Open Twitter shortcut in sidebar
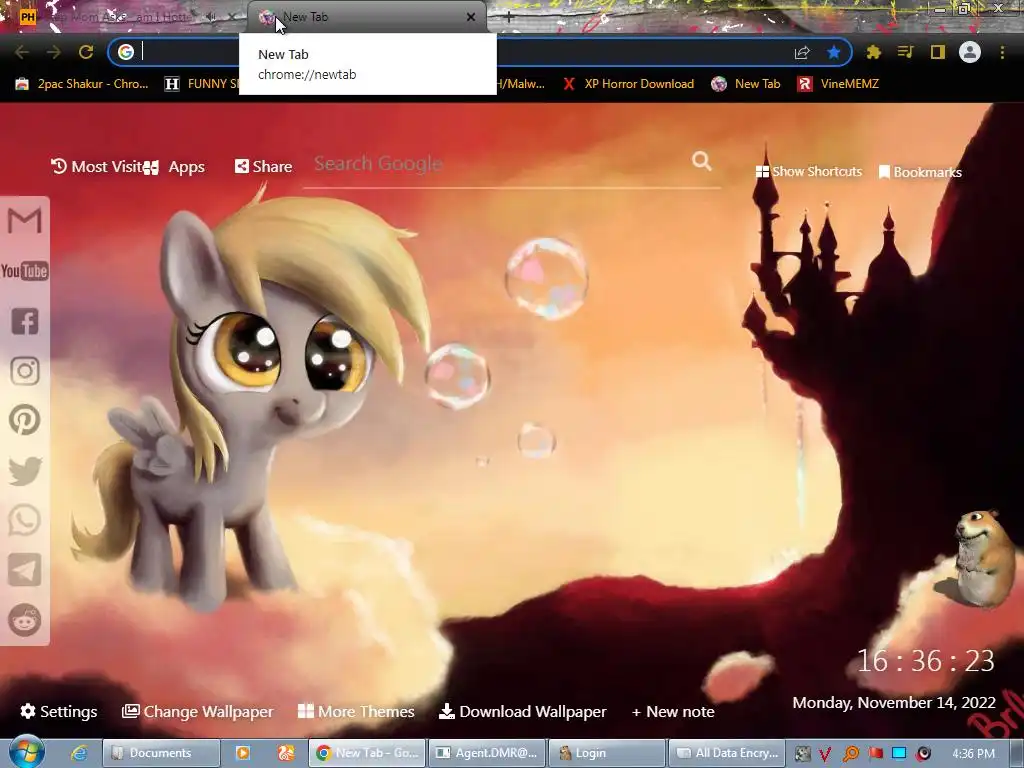Image resolution: width=1024 pixels, height=768 pixels. (x=25, y=471)
